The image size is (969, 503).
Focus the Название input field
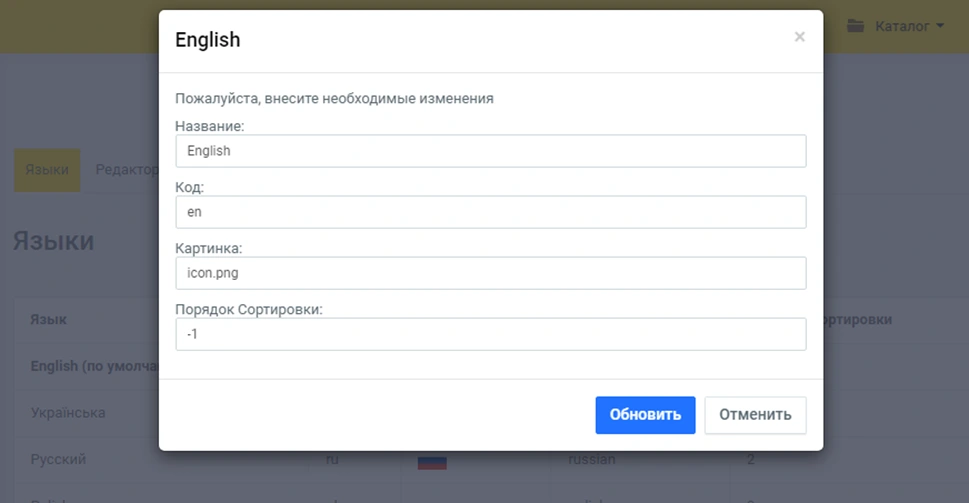pos(490,151)
